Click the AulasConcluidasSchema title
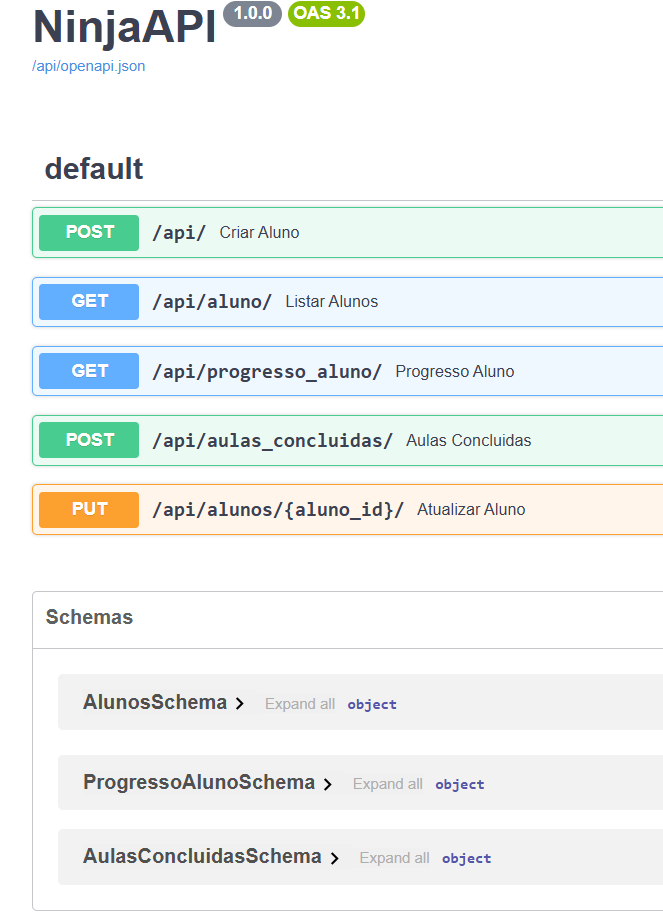 tap(202, 856)
